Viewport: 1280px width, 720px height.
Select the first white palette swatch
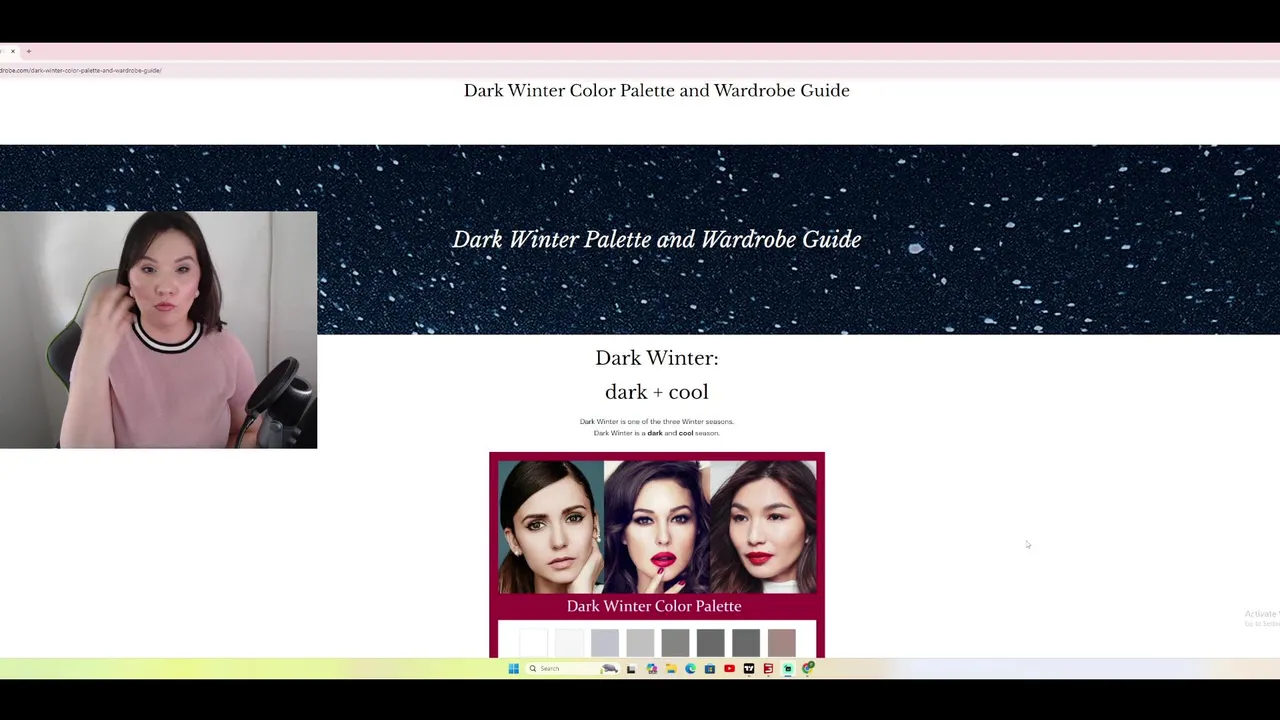(x=534, y=643)
